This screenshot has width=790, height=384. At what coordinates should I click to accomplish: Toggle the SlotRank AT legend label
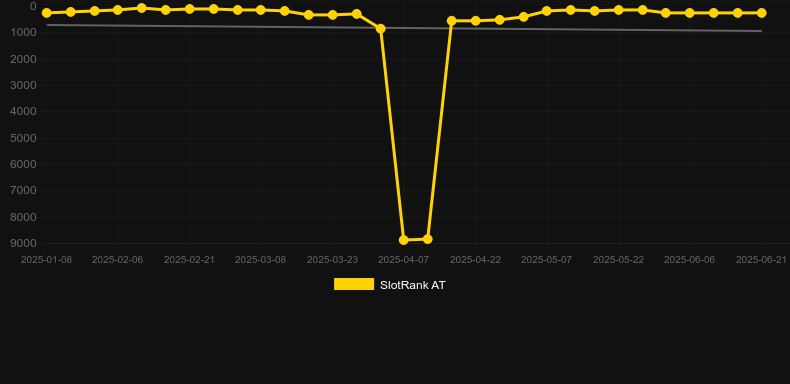(413, 285)
